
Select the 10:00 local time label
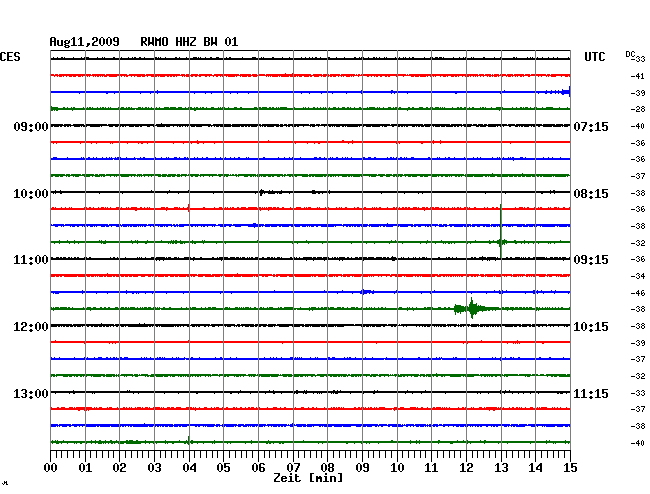click(31, 194)
